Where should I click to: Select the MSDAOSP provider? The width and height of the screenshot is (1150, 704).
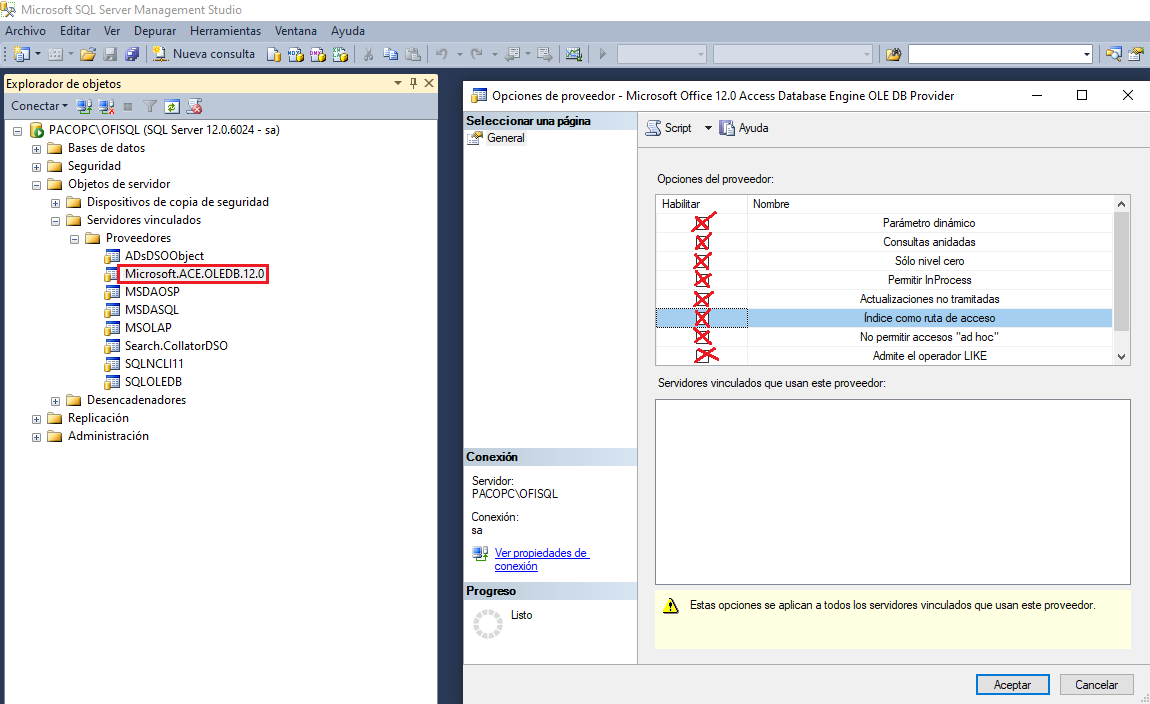pyautogui.click(x=152, y=292)
